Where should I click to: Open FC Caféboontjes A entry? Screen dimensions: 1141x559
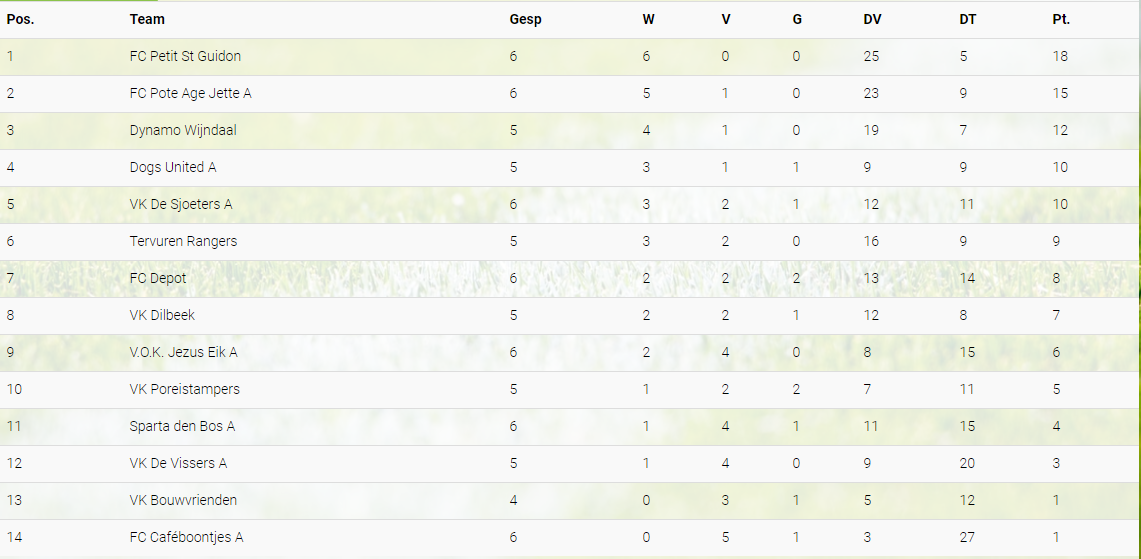click(186, 537)
